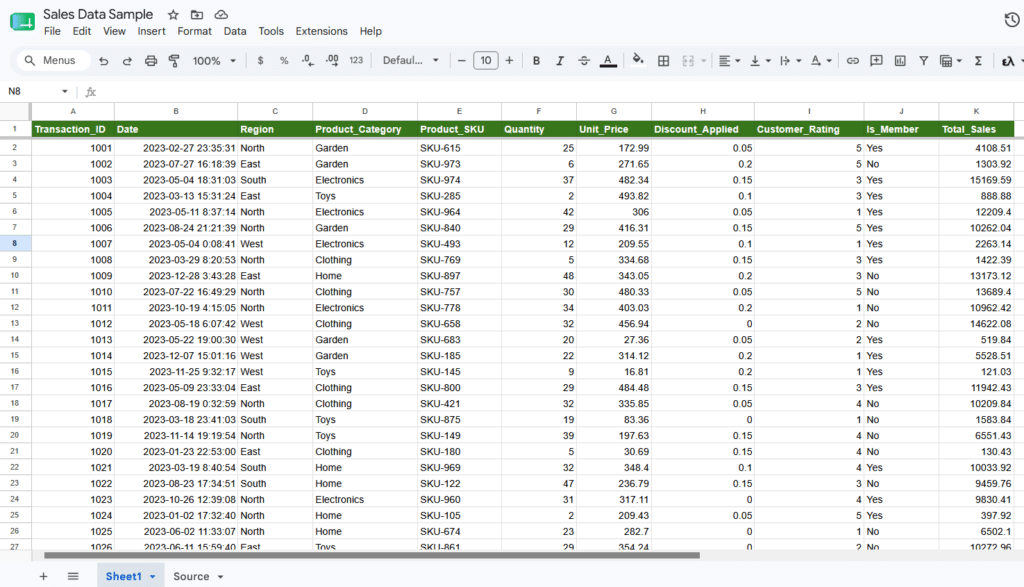
Task: Click the horizontal scrollbar thumb
Action: (372, 556)
